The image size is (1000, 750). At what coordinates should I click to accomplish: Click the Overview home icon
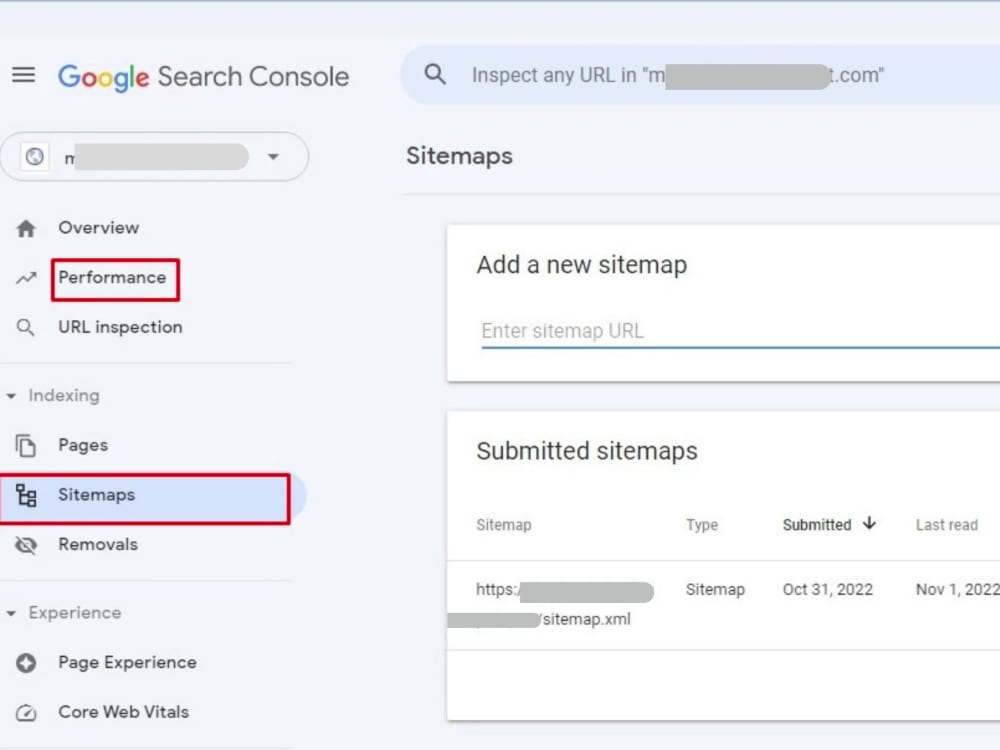pos(26,228)
